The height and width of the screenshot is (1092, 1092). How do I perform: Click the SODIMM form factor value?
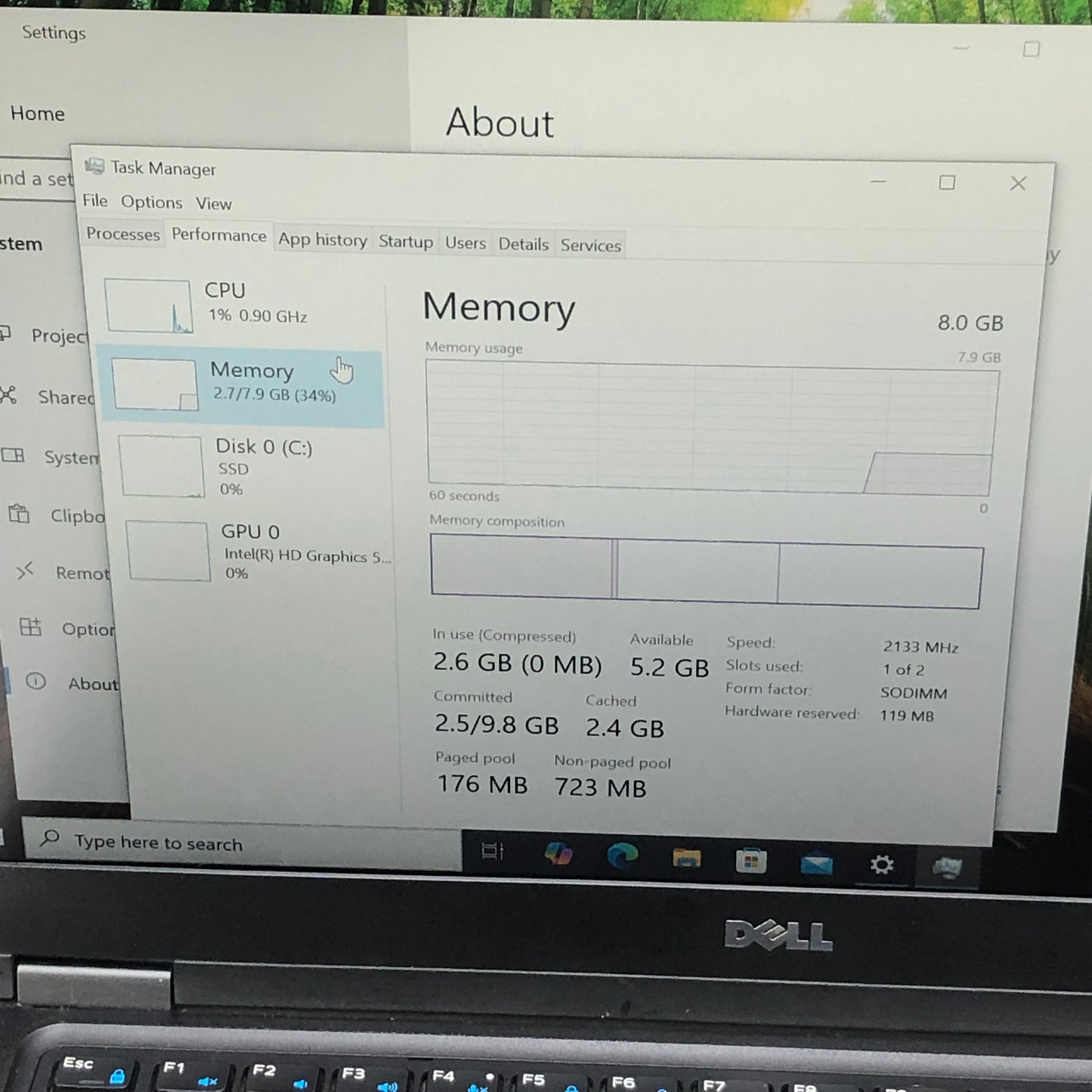pos(914,693)
